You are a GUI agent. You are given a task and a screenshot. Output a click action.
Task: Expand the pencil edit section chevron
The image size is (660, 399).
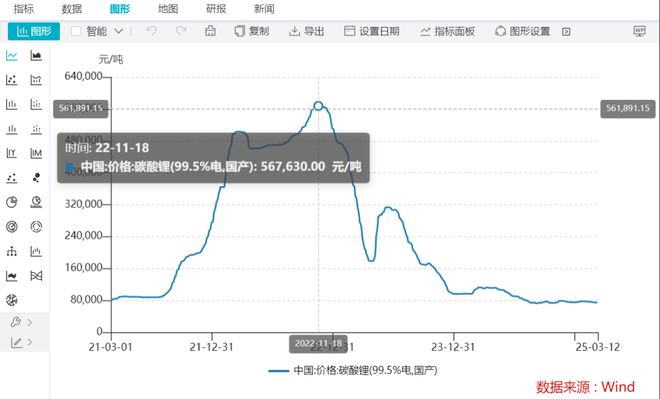click(29, 342)
